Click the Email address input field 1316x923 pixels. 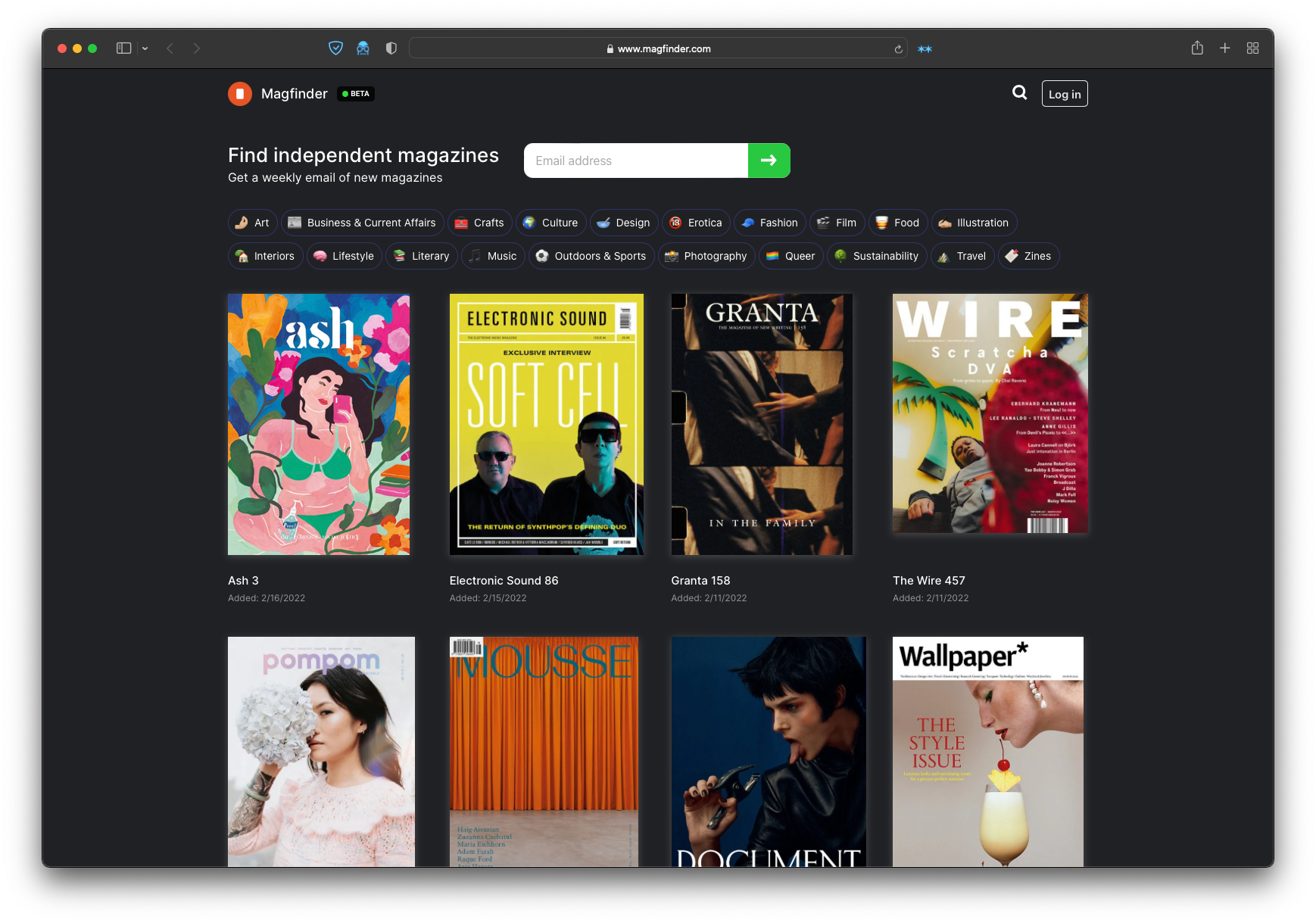click(x=636, y=161)
